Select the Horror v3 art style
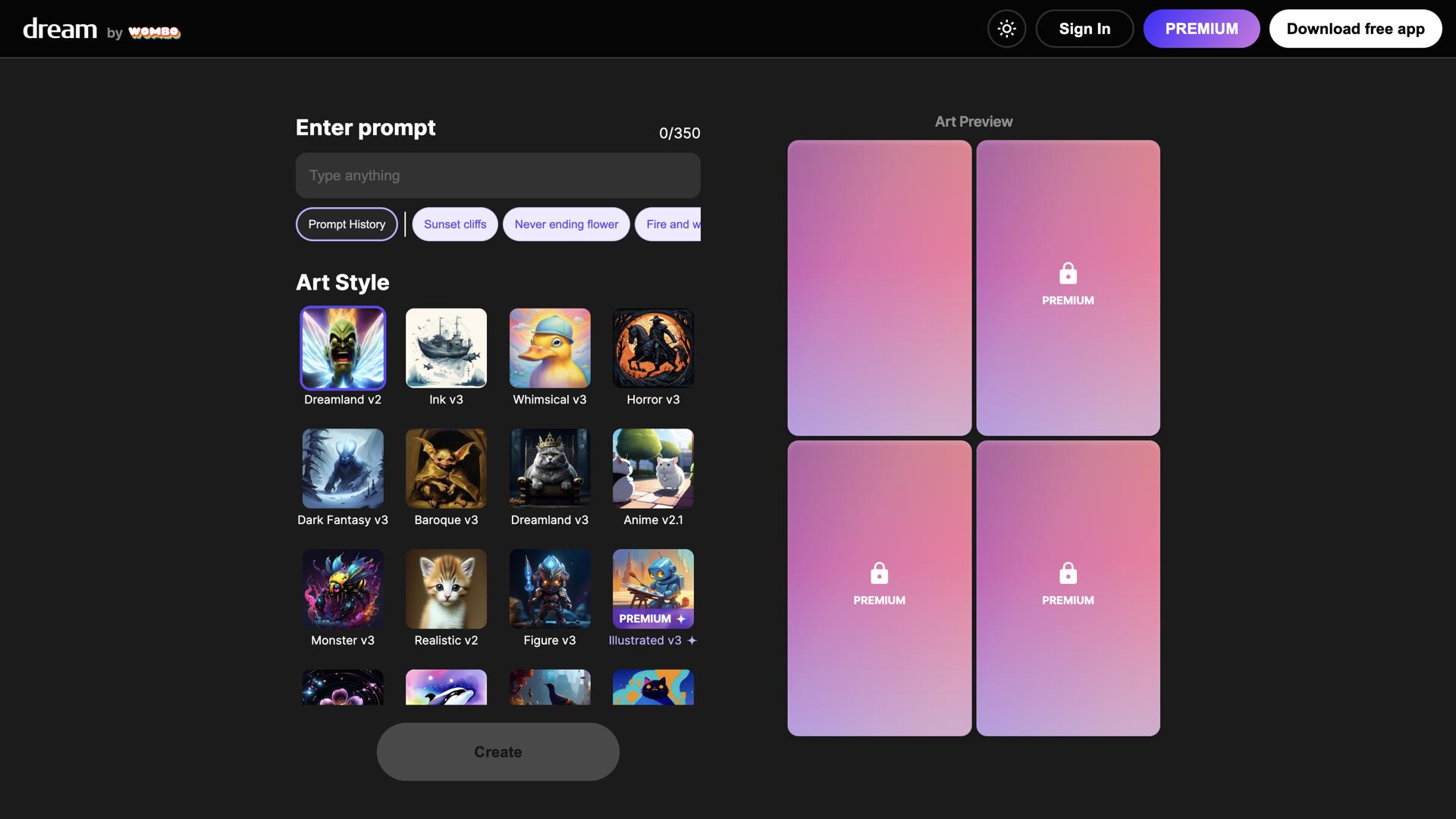The width and height of the screenshot is (1456, 819). coord(653,348)
